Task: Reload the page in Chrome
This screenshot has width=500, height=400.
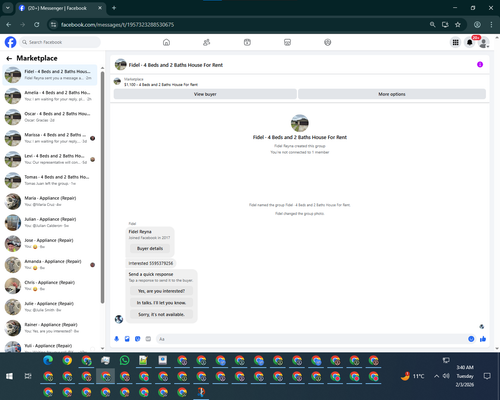Action: pos(37,25)
